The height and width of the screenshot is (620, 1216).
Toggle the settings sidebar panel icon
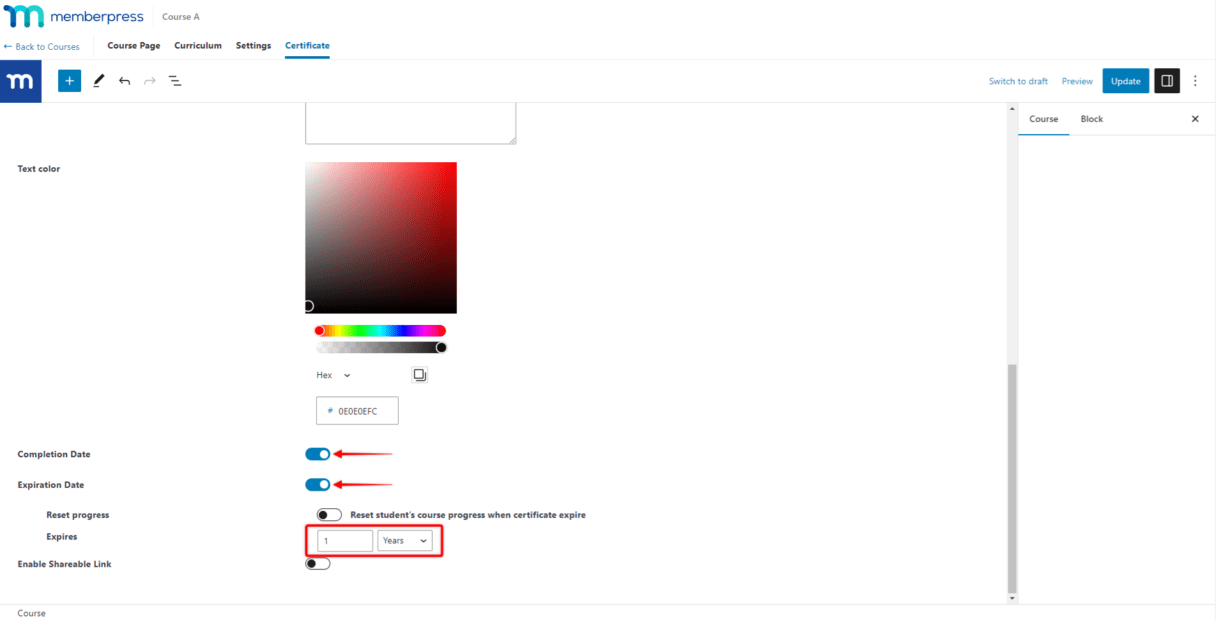pyautogui.click(x=1167, y=81)
